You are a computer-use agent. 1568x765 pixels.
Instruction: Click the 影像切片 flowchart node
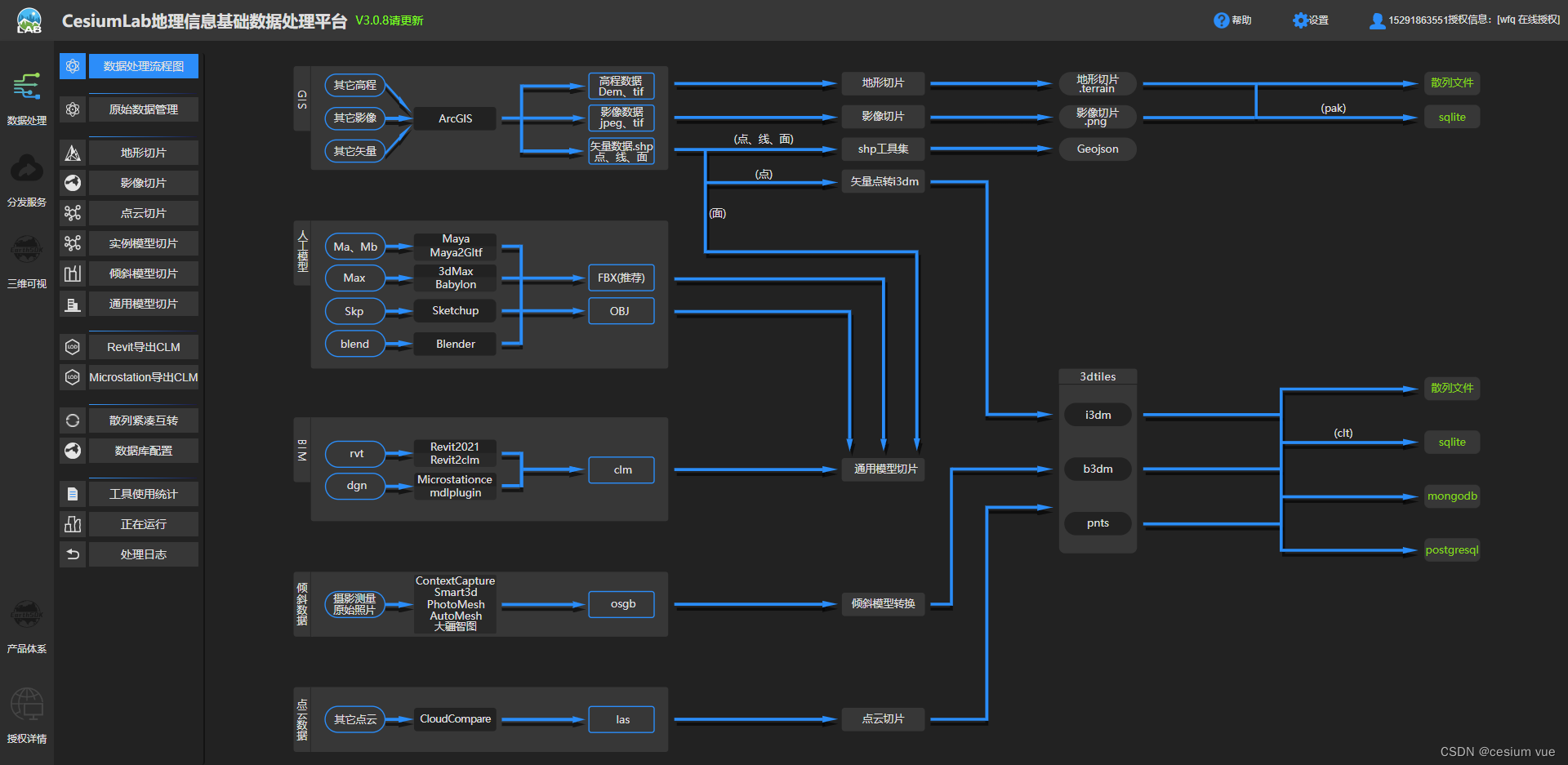coord(883,117)
